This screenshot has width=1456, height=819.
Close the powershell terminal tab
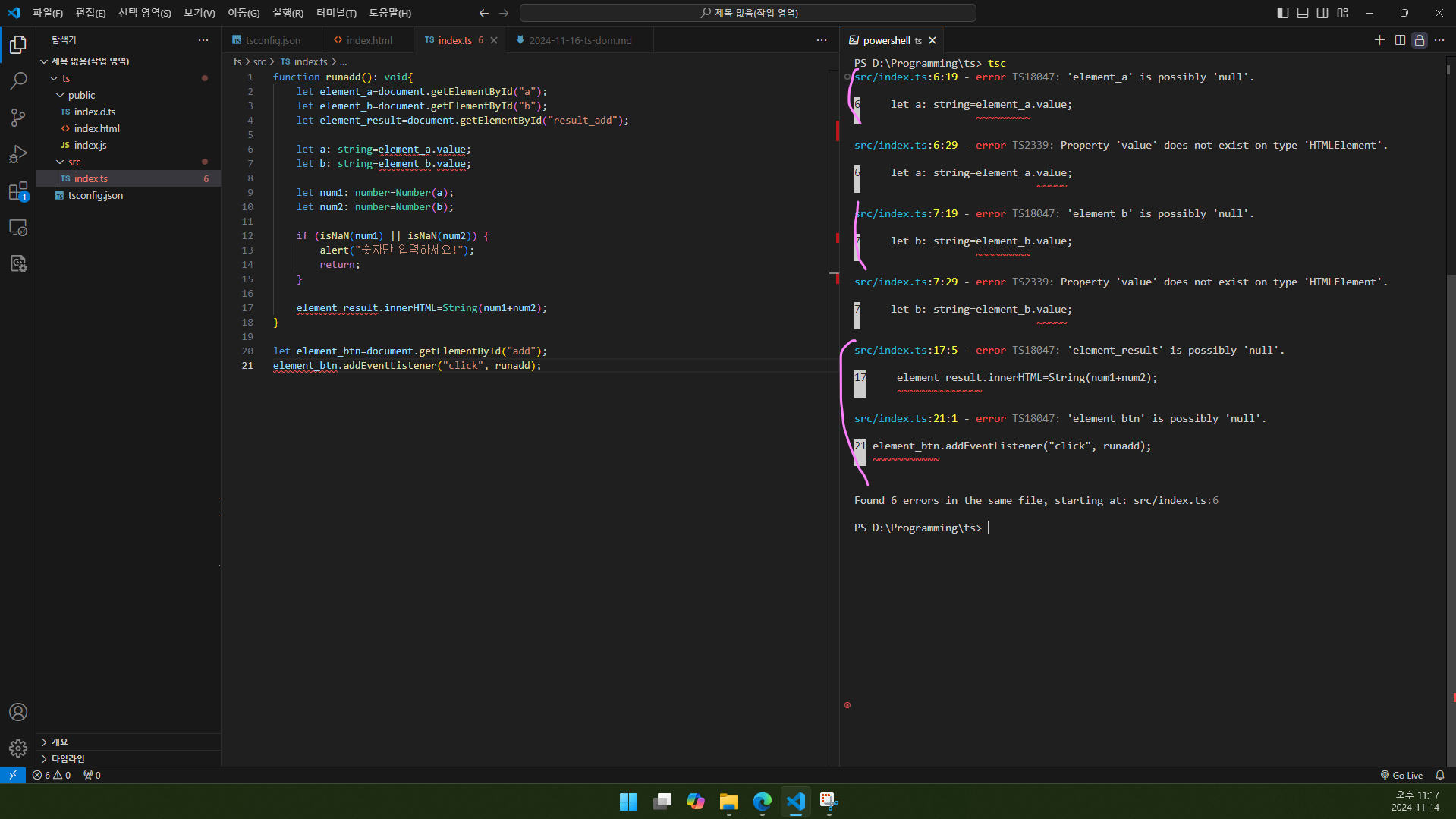932,40
